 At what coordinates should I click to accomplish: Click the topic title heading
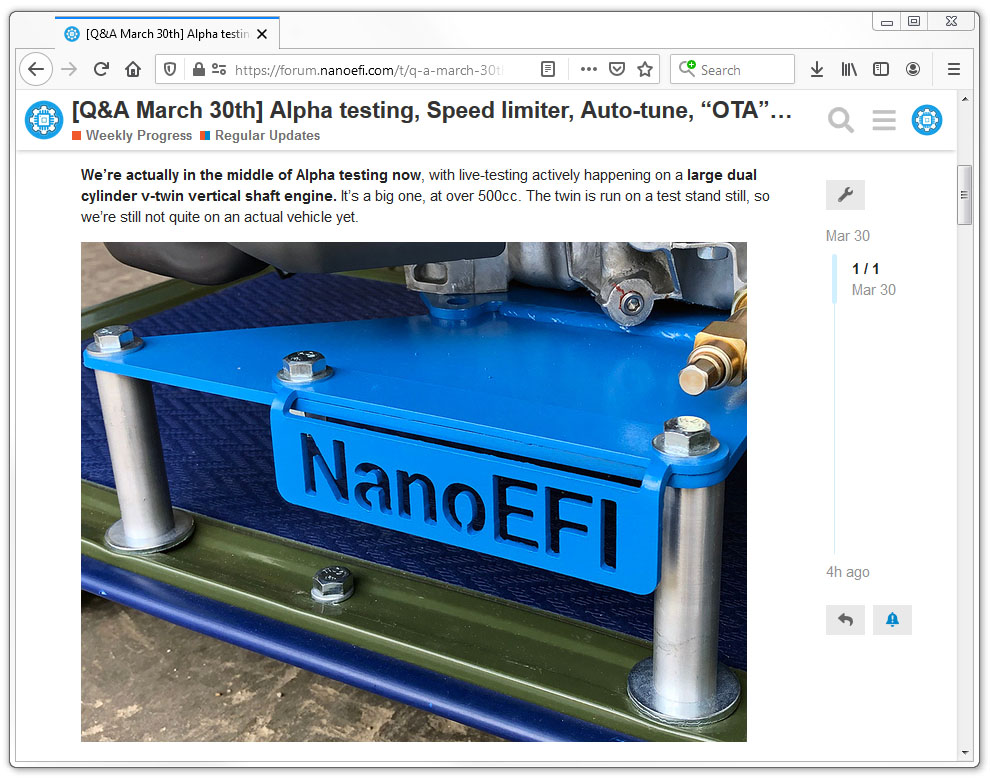click(x=431, y=111)
